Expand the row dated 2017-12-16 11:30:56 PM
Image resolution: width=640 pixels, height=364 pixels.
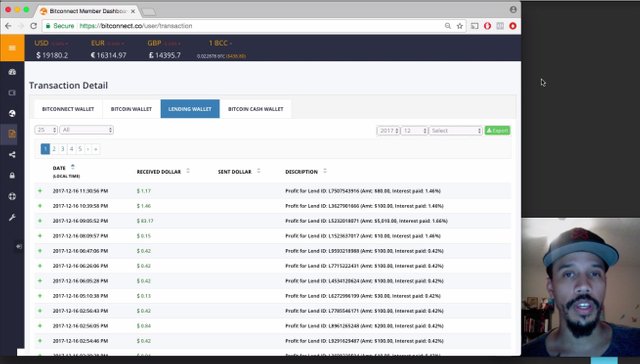point(40,191)
